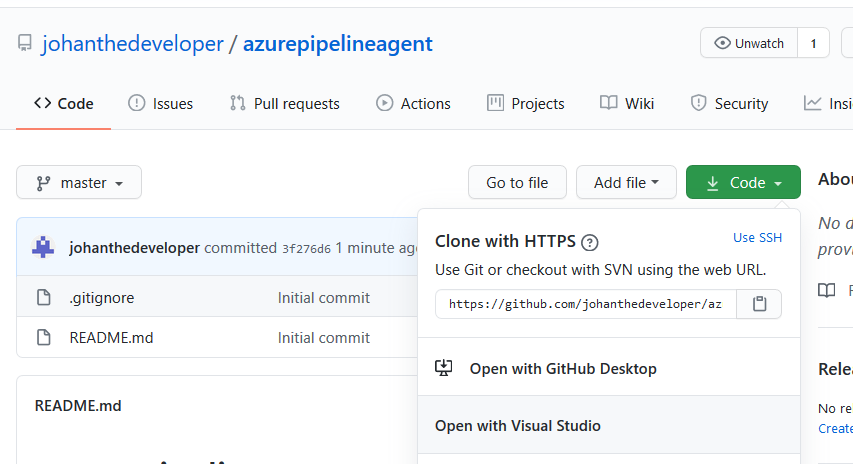The height and width of the screenshot is (464, 853).
Task: Click the file icon beside README.md
Action: [44, 338]
